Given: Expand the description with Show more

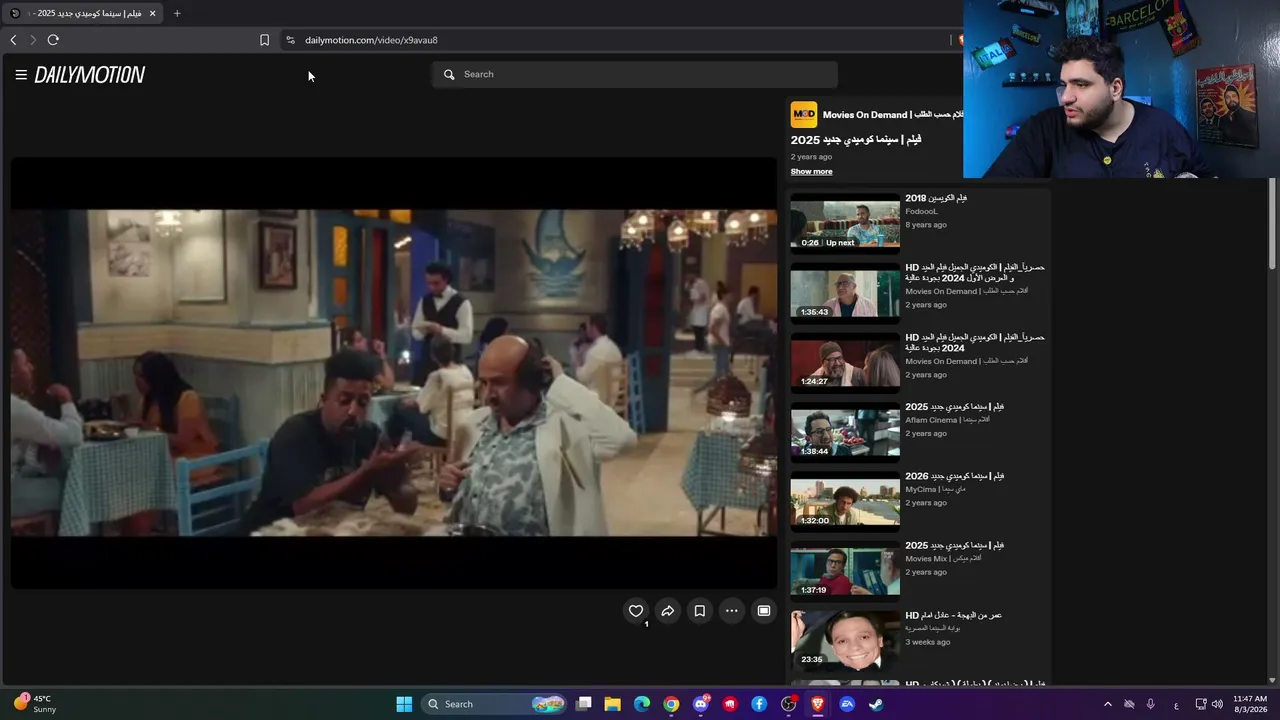Looking at the screenshot, I should pos(811,172).
